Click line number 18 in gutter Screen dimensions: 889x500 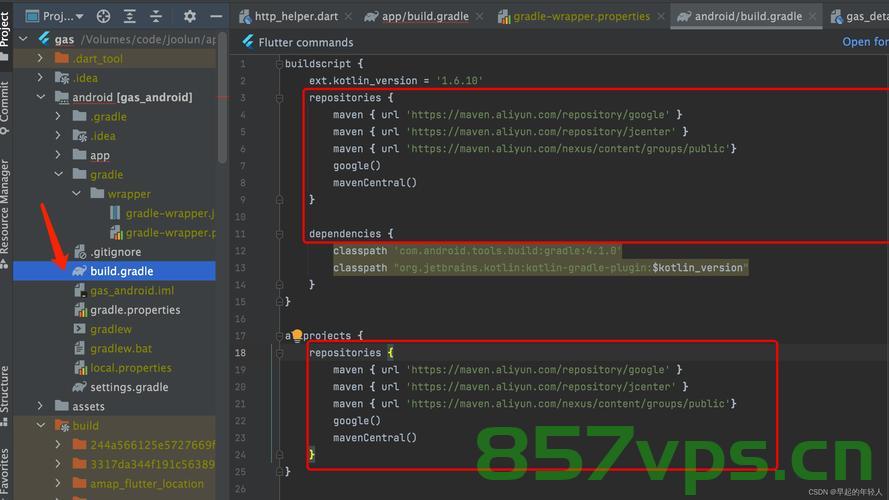(240, 353)
